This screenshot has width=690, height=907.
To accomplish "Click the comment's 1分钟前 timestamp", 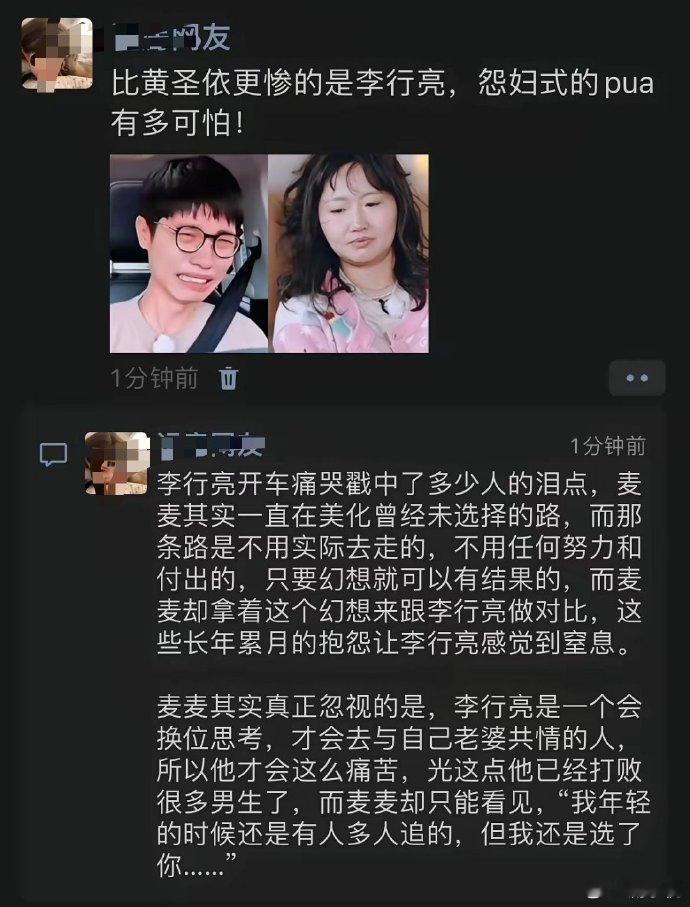I will (608, 446).
